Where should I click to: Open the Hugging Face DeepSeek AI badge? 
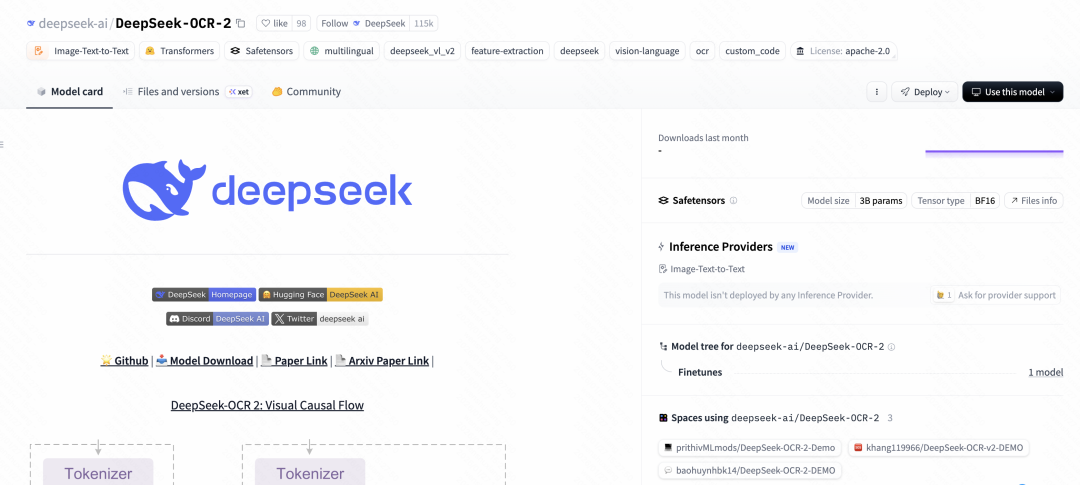[320, 295]
